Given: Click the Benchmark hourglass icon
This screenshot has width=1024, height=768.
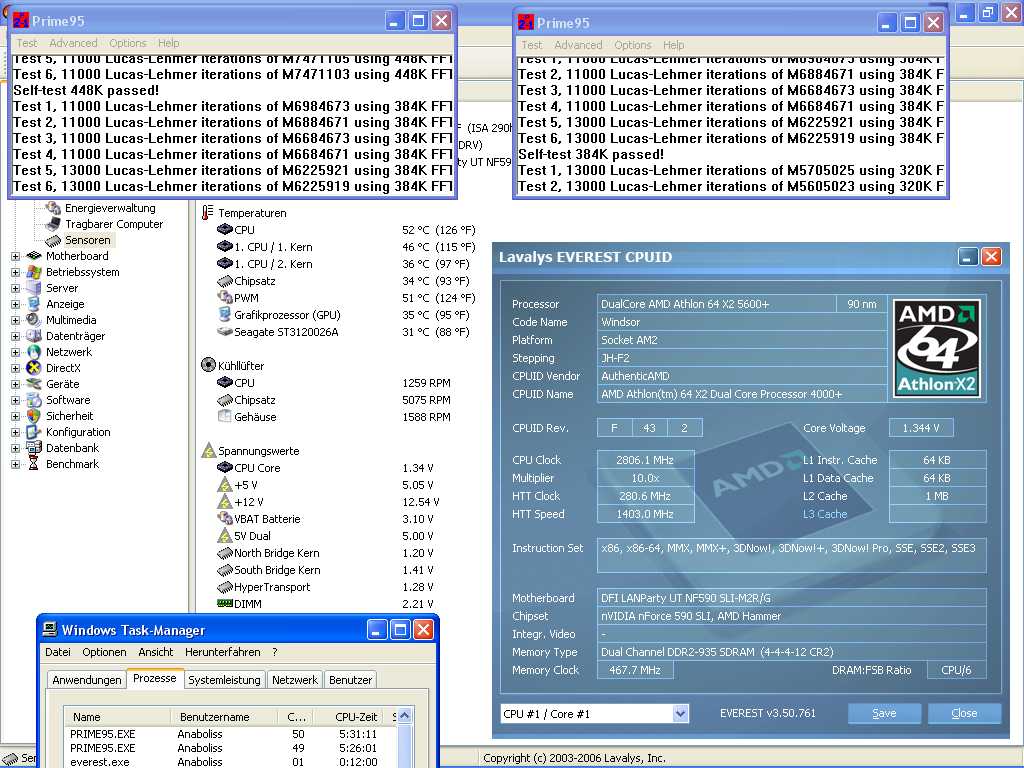Looking at the screenshot, I should 34,464.
